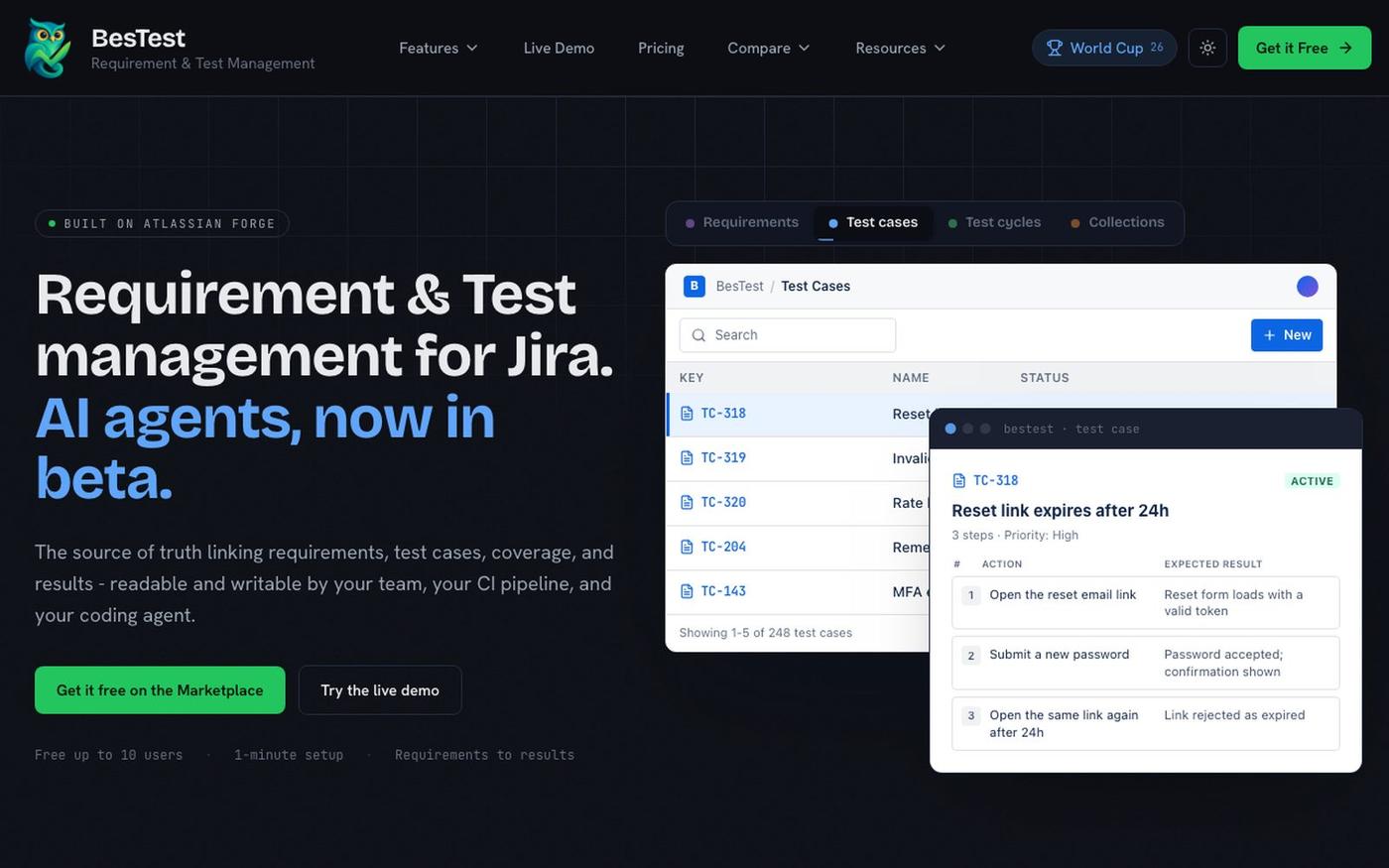Select the Test cases tab

tap(873, 222)
